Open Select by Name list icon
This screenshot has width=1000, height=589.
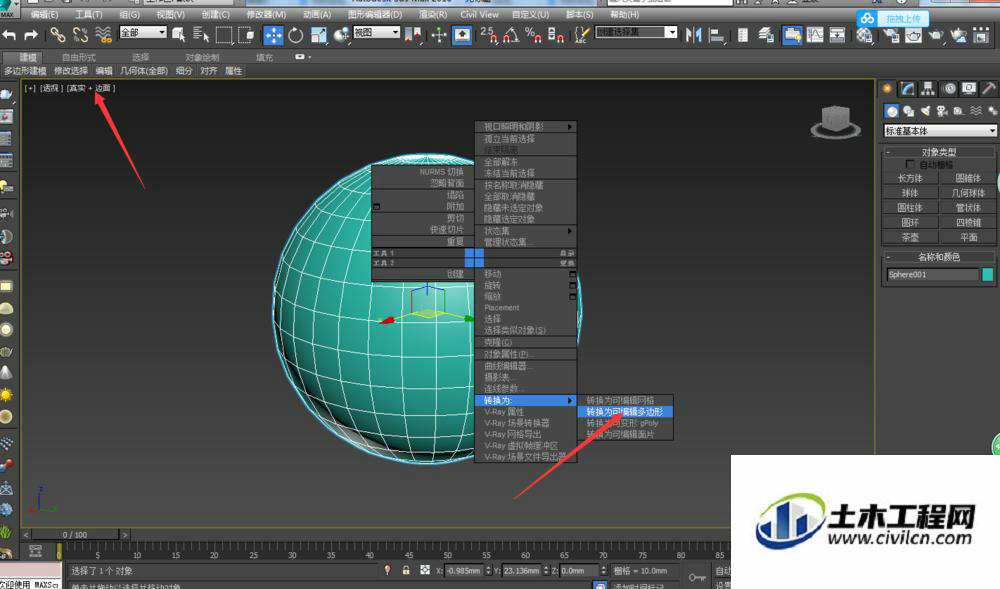click(x=201, y=35)
